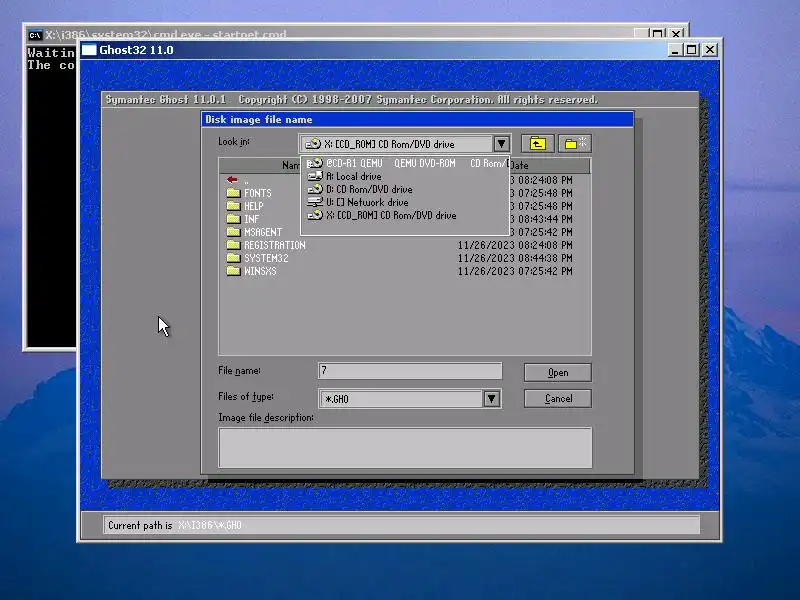Screen dimensions: 800x600
Task: Click the REGISTRATION folder icon
Action: click(x=233, y=245)
